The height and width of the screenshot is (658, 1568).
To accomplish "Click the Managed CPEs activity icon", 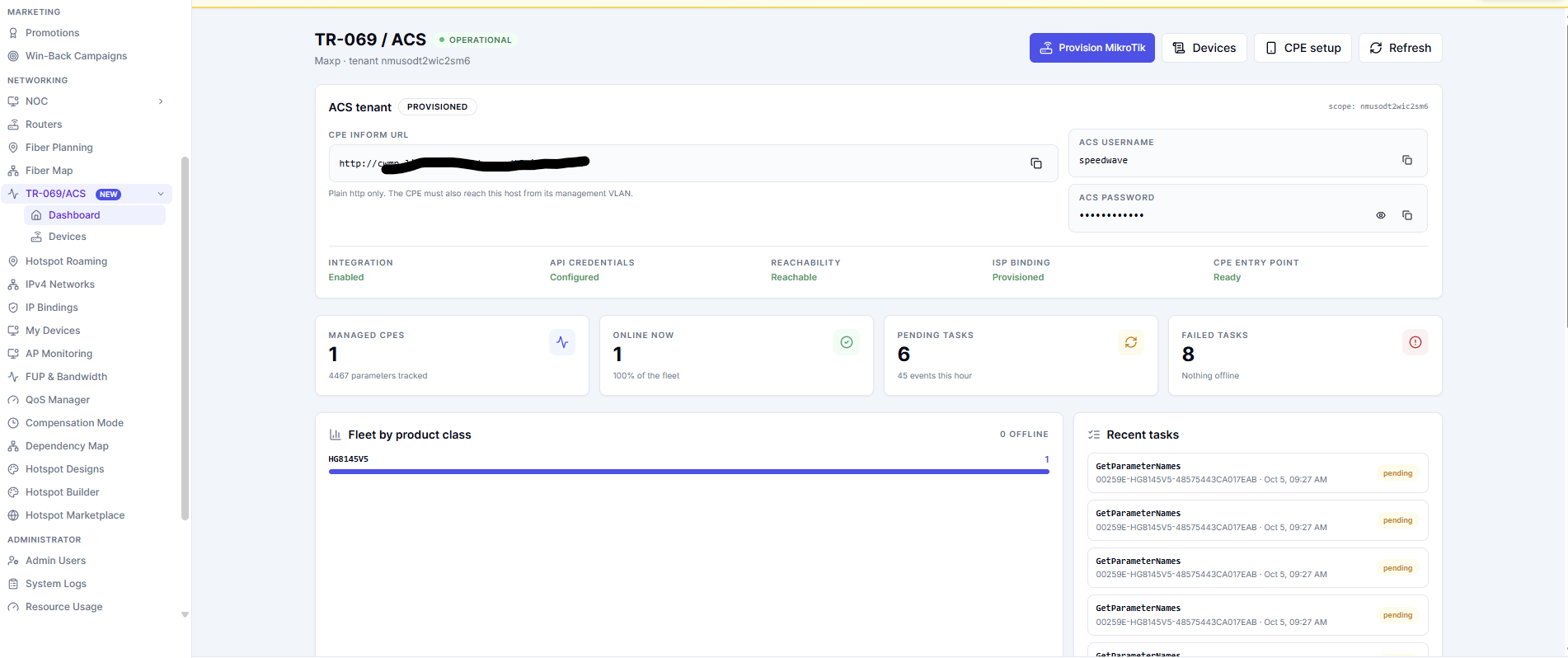I will [x=562, y=342].
